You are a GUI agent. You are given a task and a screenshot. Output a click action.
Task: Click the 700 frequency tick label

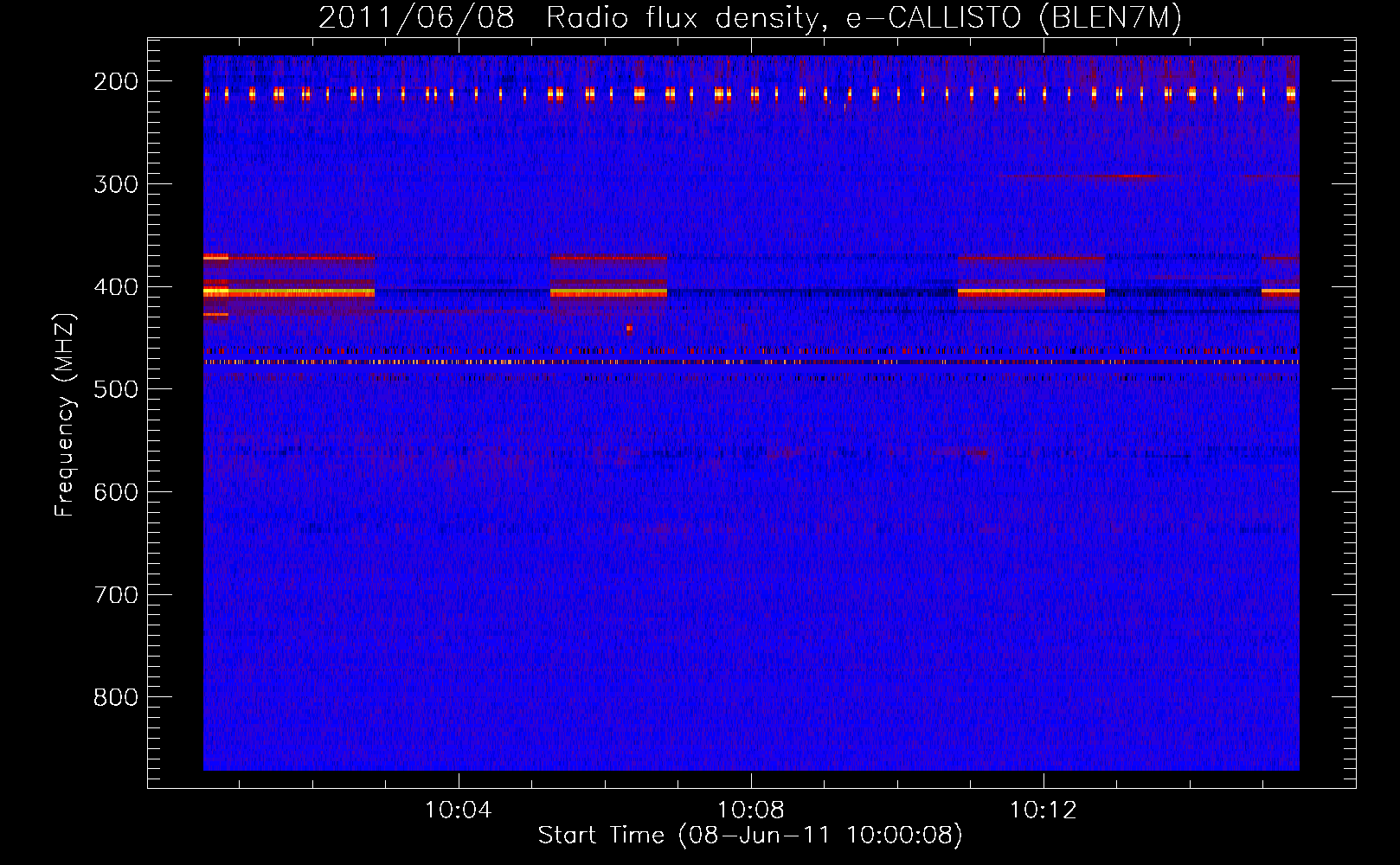tap(116, 595)
